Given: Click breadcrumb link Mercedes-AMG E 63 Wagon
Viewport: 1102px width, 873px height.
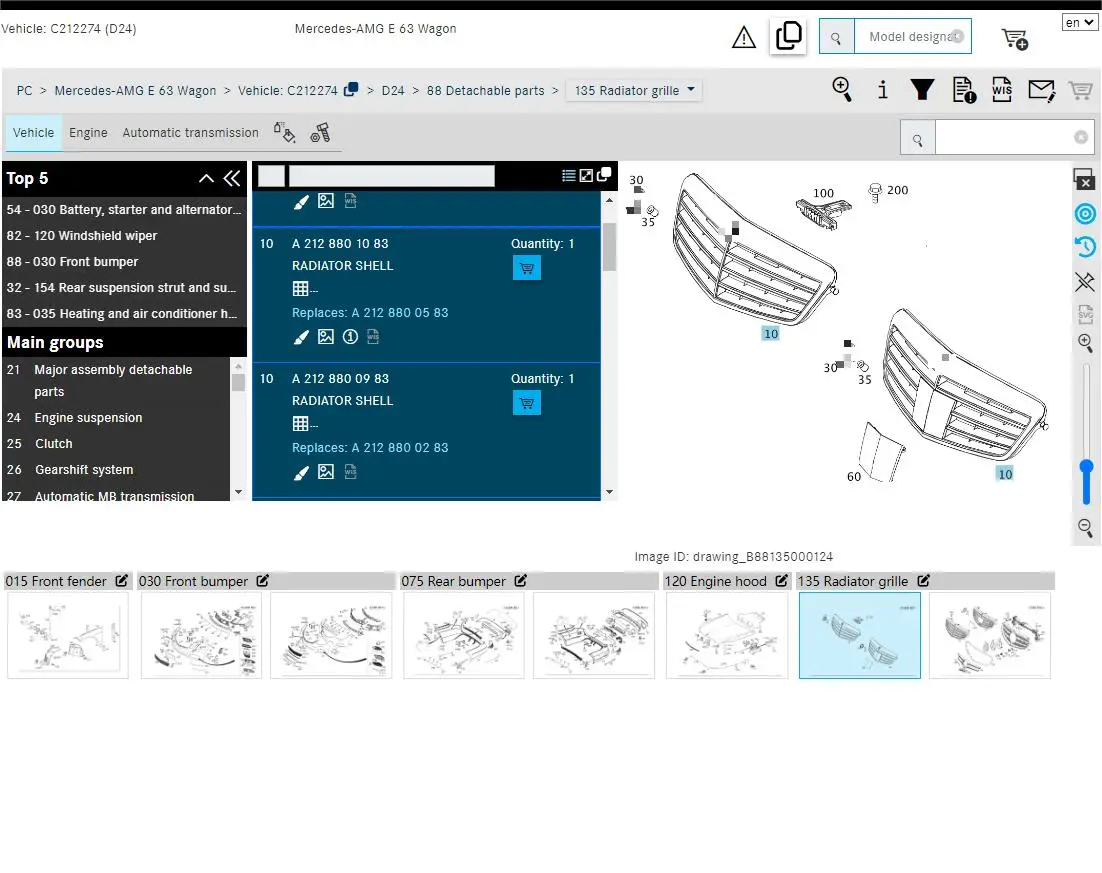Looking at the screenshot, I should (135, 91).
